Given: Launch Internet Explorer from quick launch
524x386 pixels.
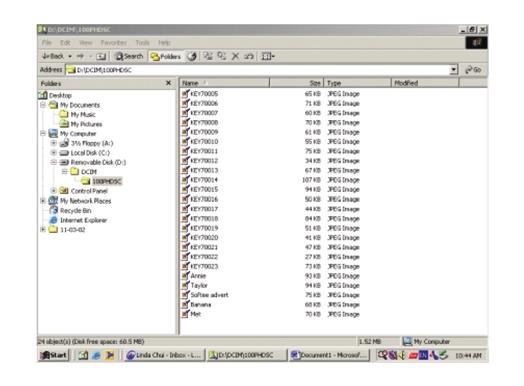Looking at the screenshot, I should point(96,355).
